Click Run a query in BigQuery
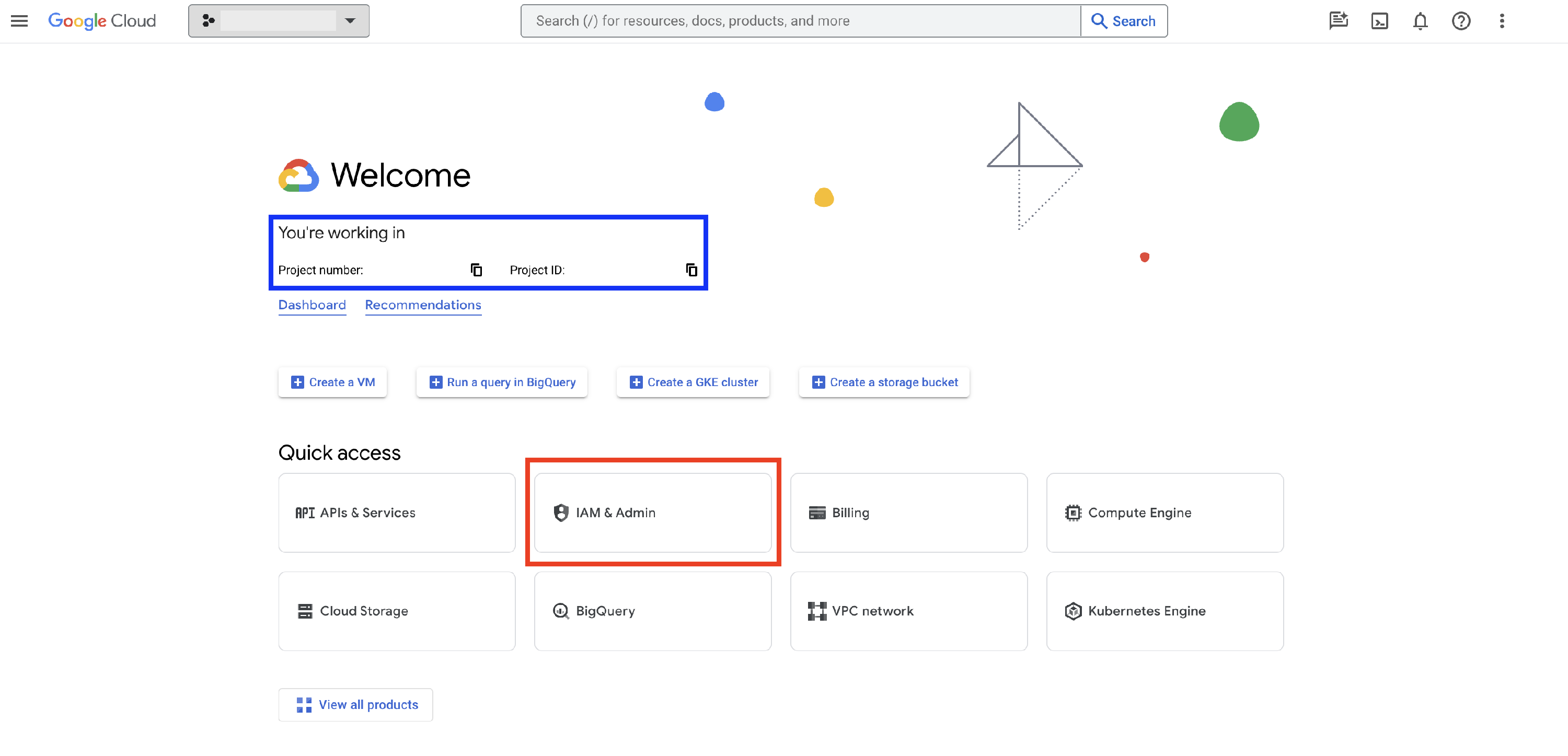Image resolution: width=1568 pixels, height=756 pixels. click(x=502, y=381)
